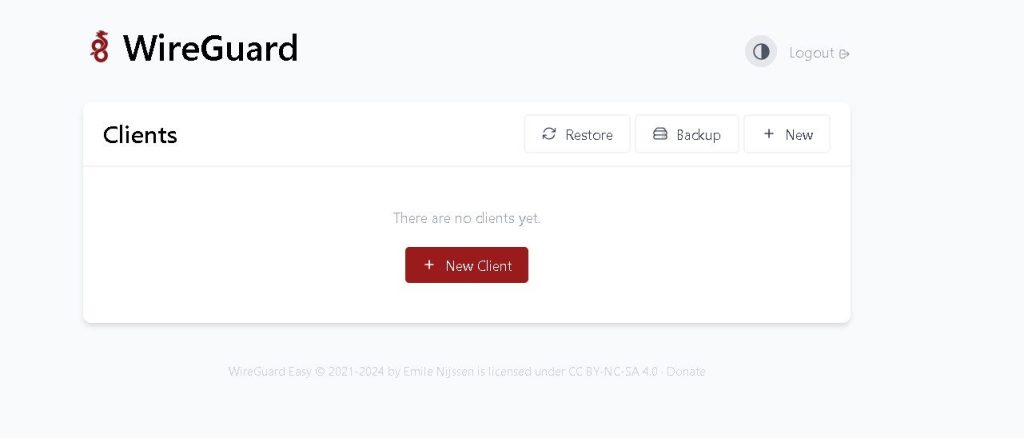This screenshot has height=438, width=1024.
Task: Click the plus icon in New Client
Action: (429, 264)
